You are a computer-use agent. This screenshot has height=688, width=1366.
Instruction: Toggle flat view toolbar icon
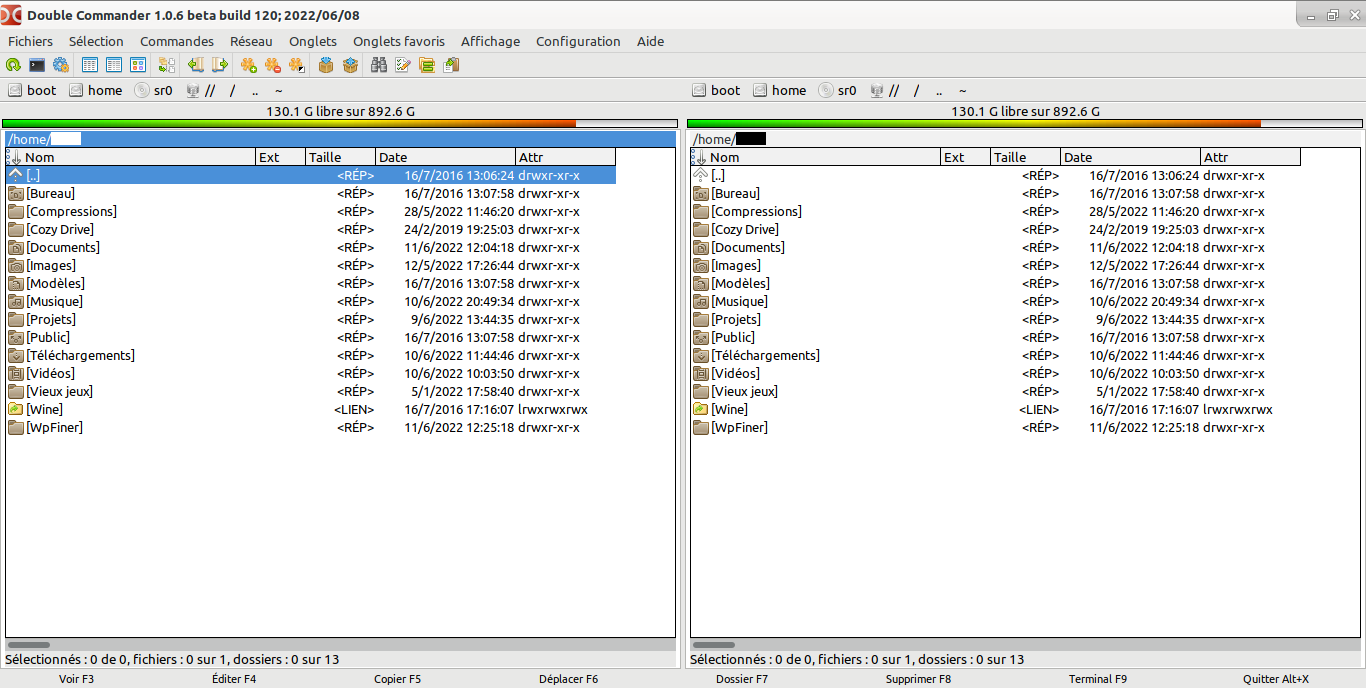pyautogui.click(x=167, y=65)
